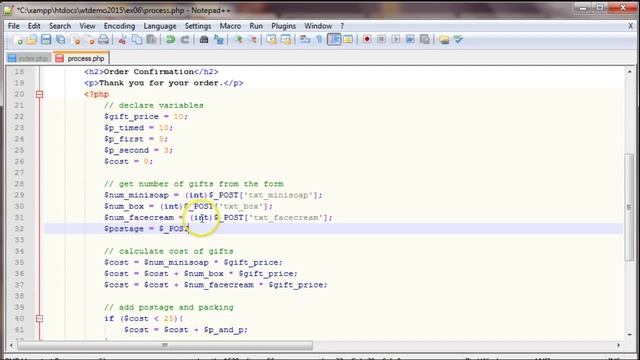Click the Copy toolbar icon
640x360 pixels.
(137, 40)
